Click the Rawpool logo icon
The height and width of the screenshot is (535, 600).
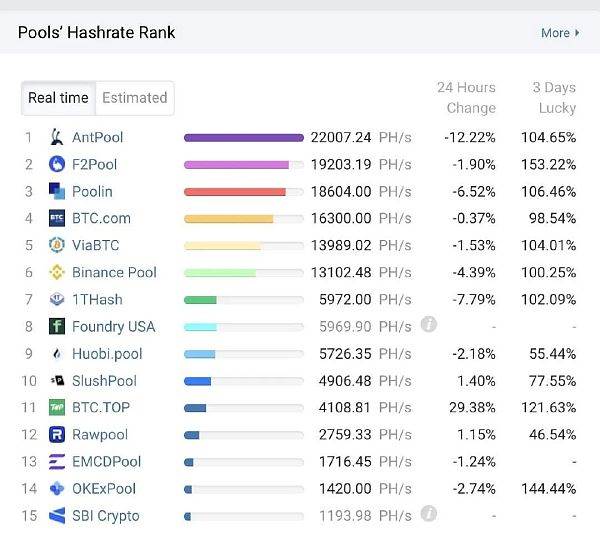coord(57,434)
